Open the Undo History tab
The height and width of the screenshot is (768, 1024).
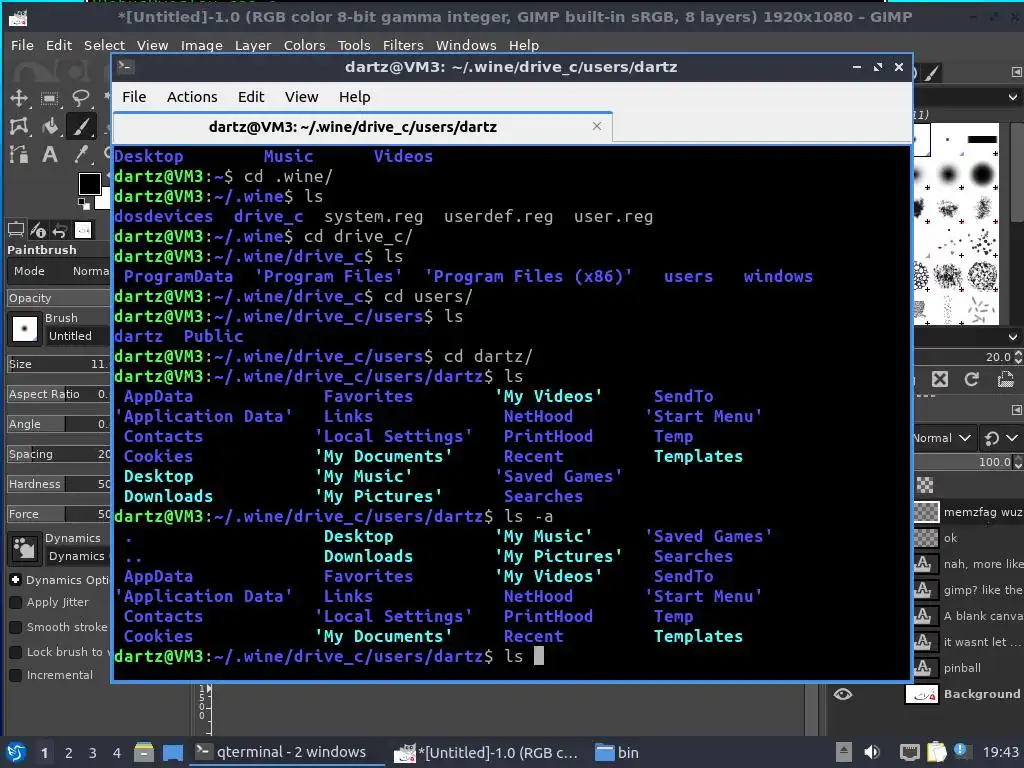(x=60, y=230)
